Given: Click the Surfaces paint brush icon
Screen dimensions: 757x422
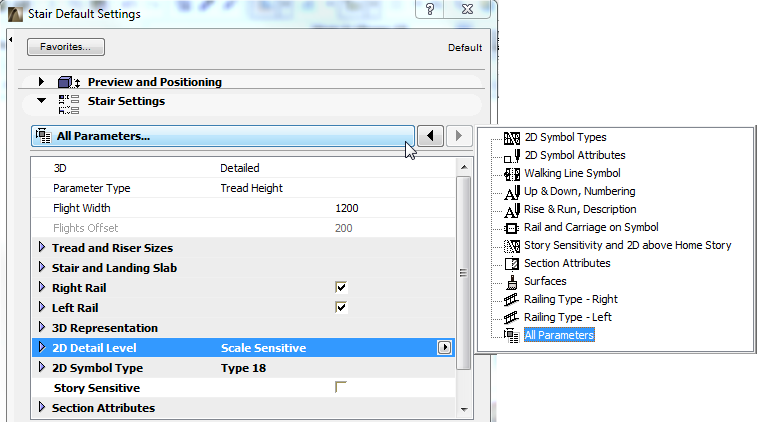Looking at the screenshot, I should (x=512, y=282).
